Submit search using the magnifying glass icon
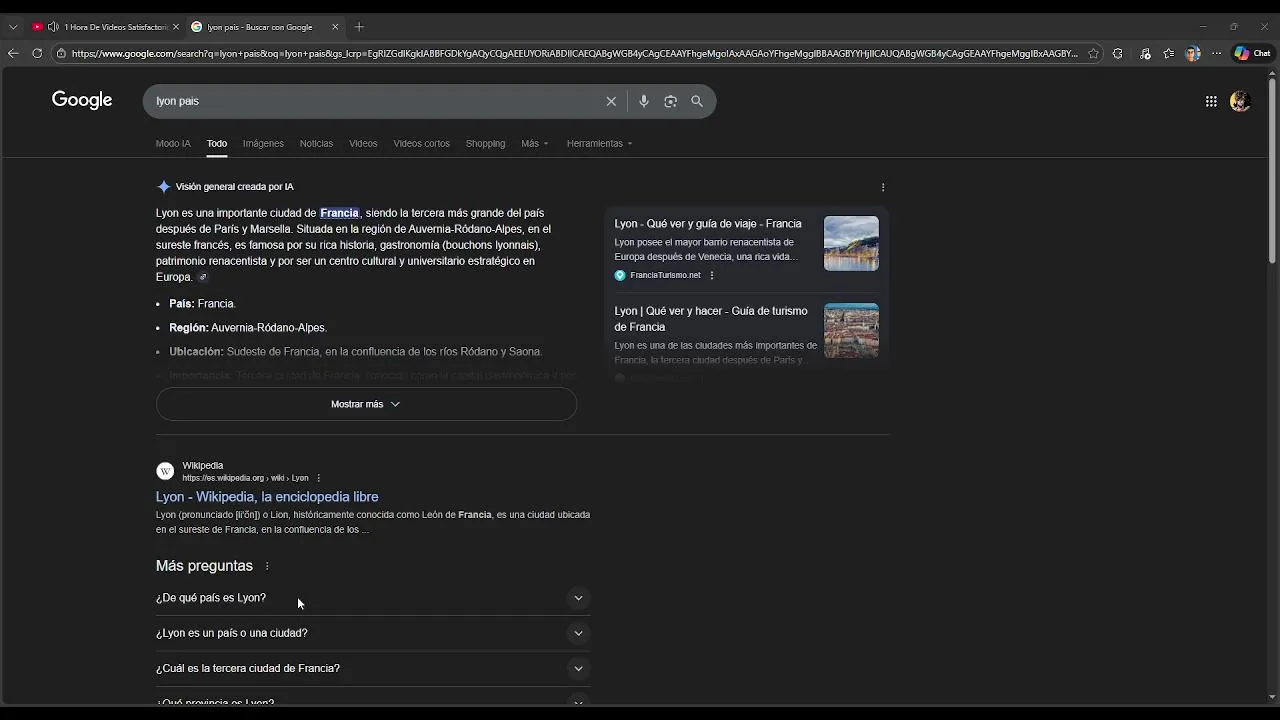Screen dimensions: 1280x720 click(x=697, y=101)
